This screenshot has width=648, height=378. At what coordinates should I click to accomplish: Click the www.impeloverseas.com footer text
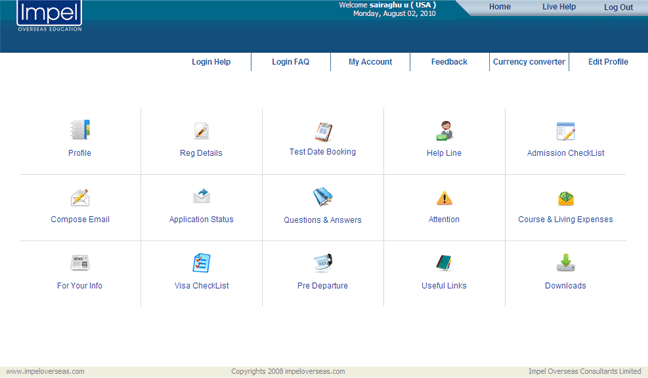pos(45,371)
